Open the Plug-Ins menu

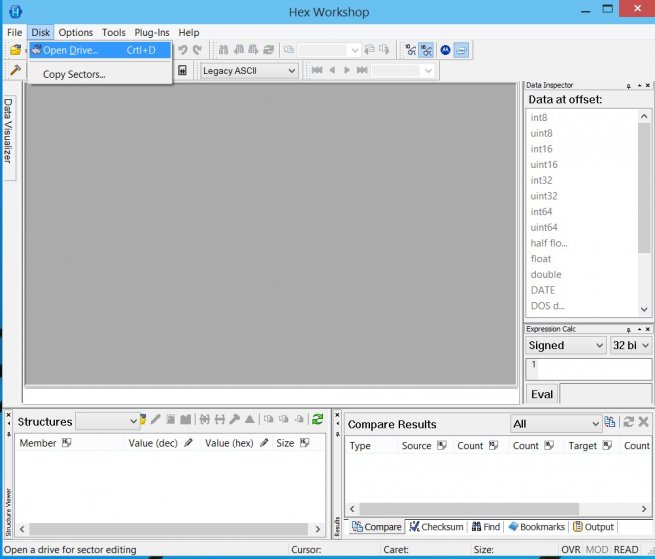pyautogui.click(x=152, y=33)
